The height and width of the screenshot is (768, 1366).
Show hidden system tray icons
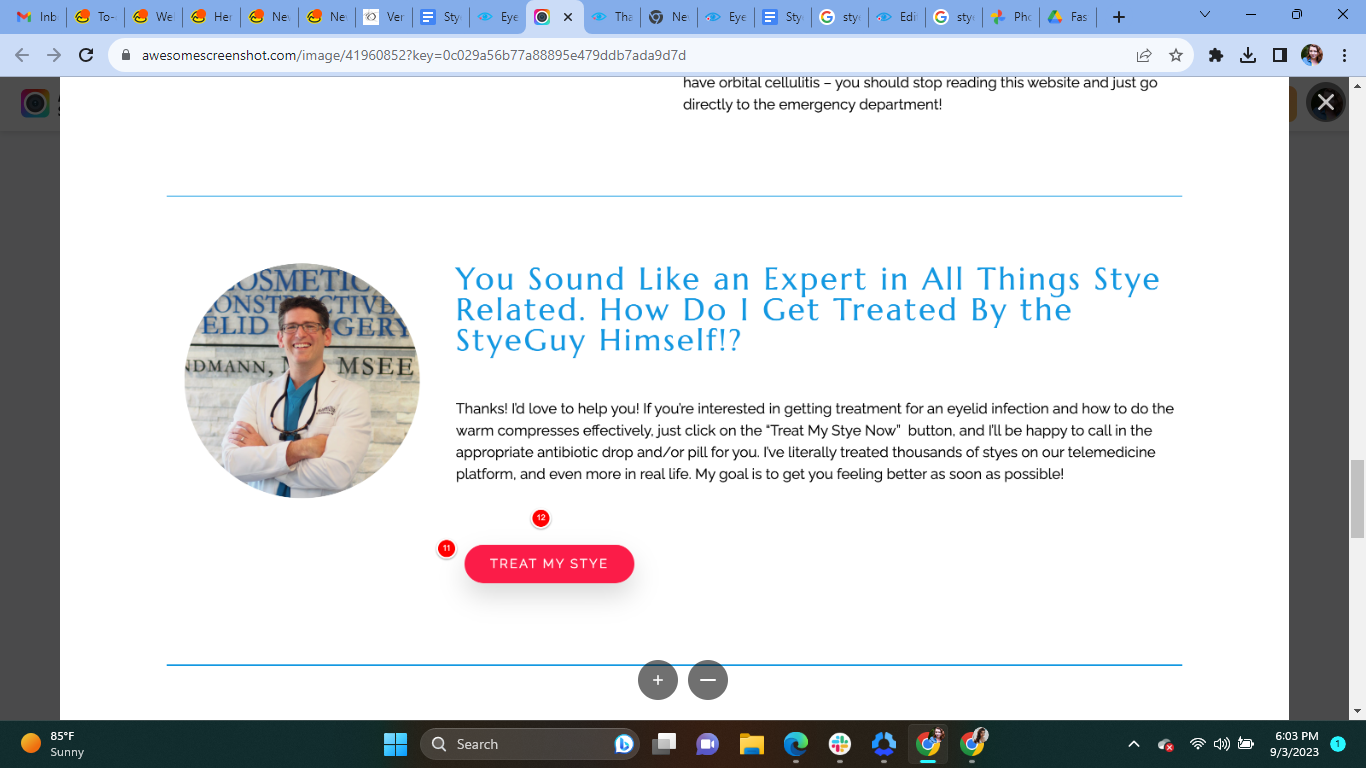pyautogui.click(x=1134, y=744)
